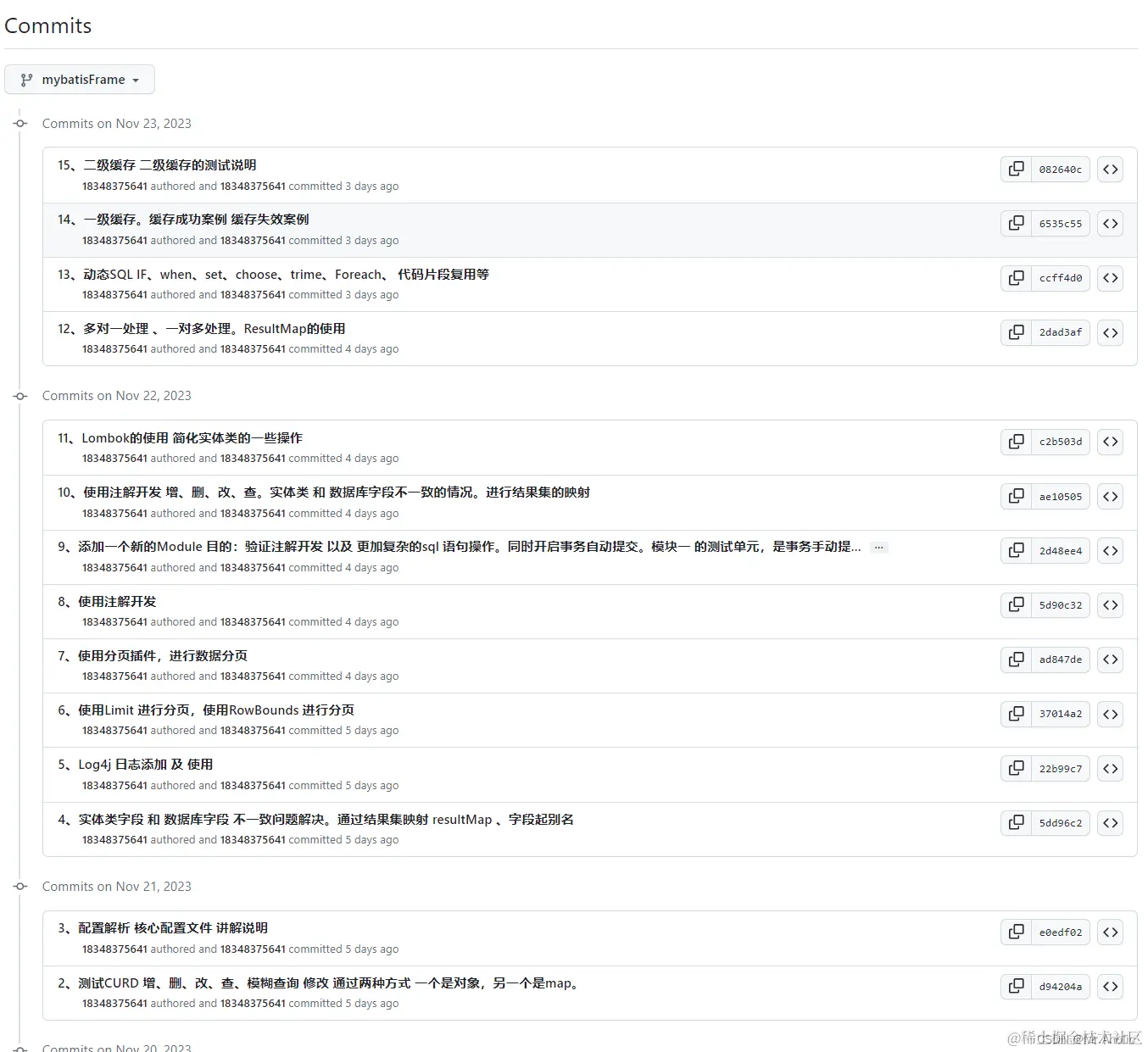Open commit titled 14、一级缓存
The width and height of the screenshot is (1148, 1052).
tap(183, 220)
